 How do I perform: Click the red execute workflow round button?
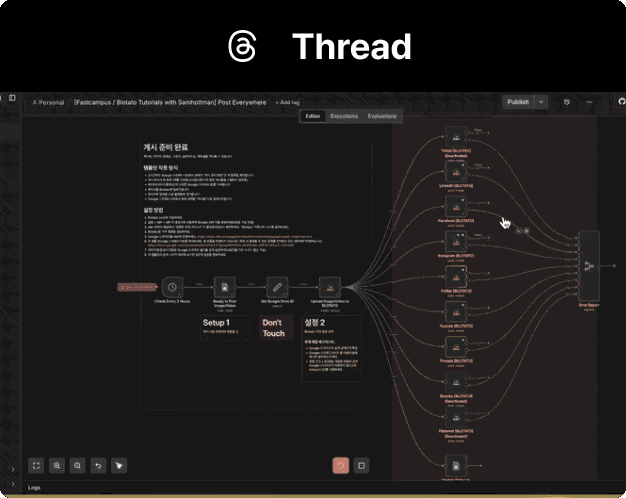point(341,466)
